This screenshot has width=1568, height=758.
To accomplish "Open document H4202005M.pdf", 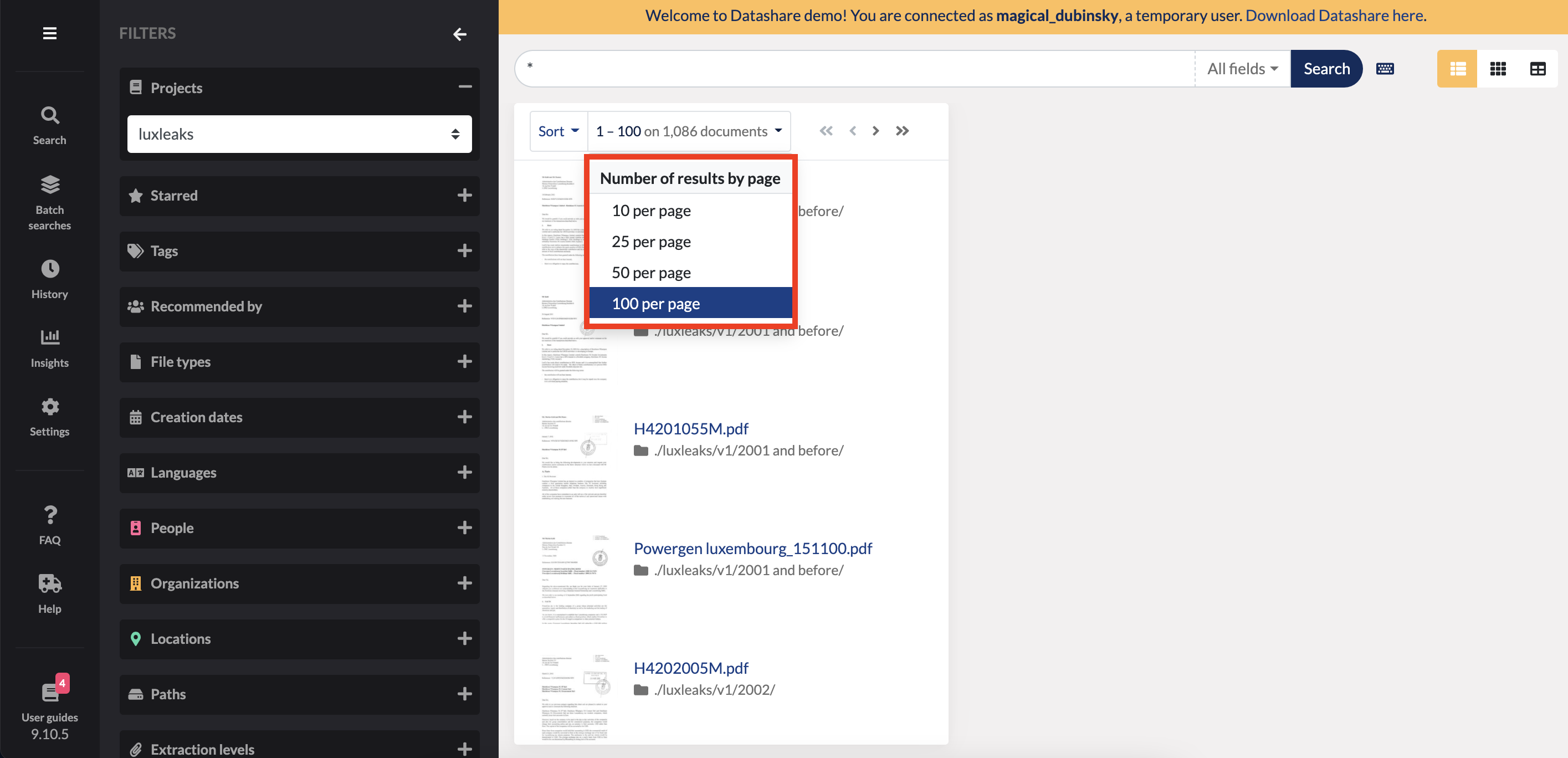I will coord(691,668).
